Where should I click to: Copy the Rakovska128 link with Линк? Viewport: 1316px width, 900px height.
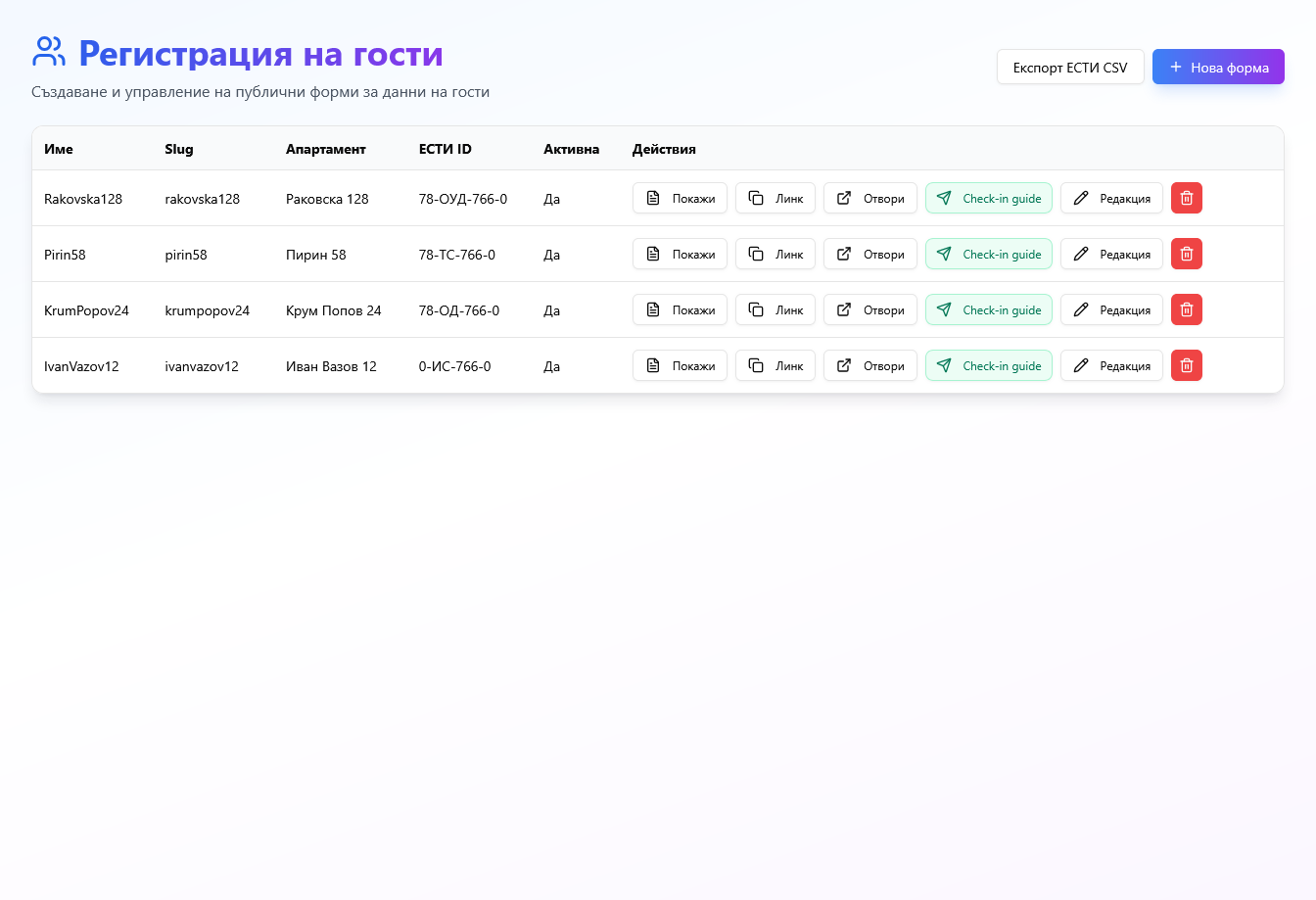click(775, 198)
